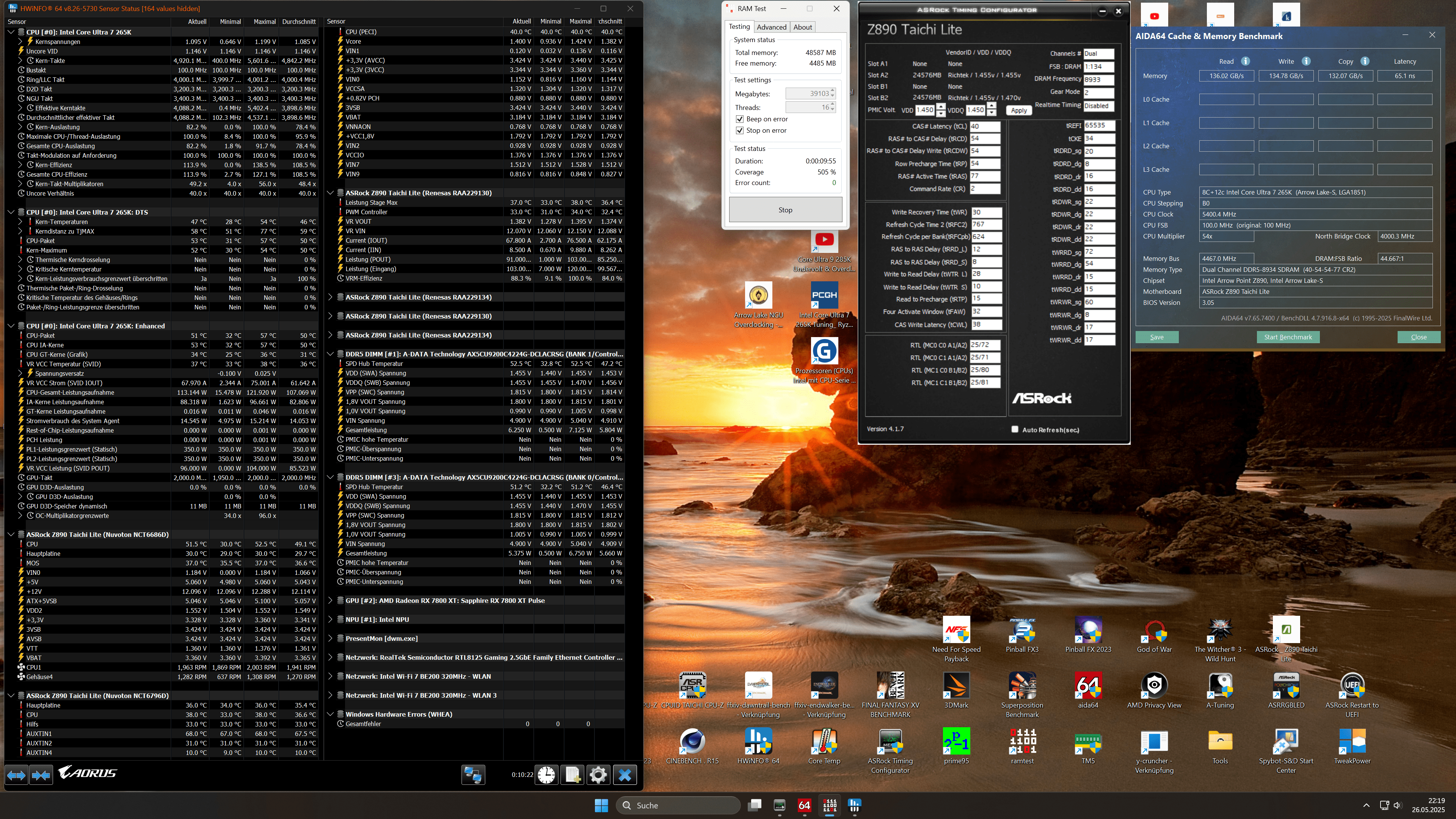Open About tab in RAM Test

click(x=802, y=27)
